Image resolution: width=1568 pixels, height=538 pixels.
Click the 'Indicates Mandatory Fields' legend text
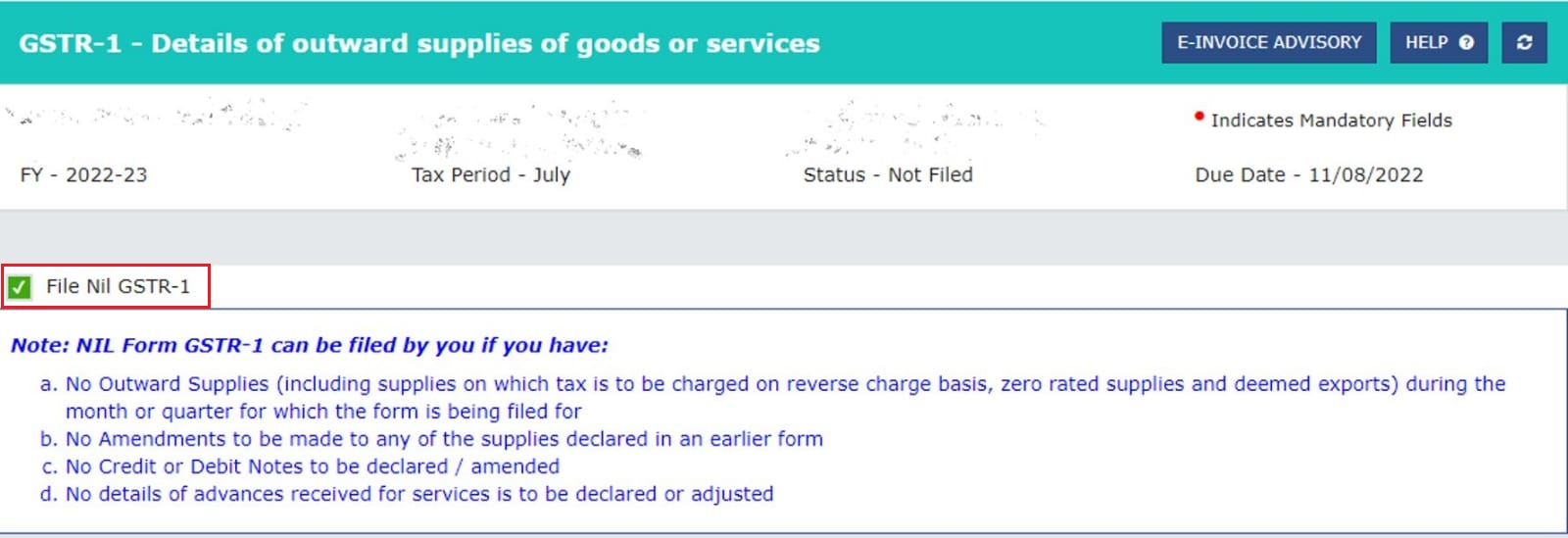[x=1331, y=121]
